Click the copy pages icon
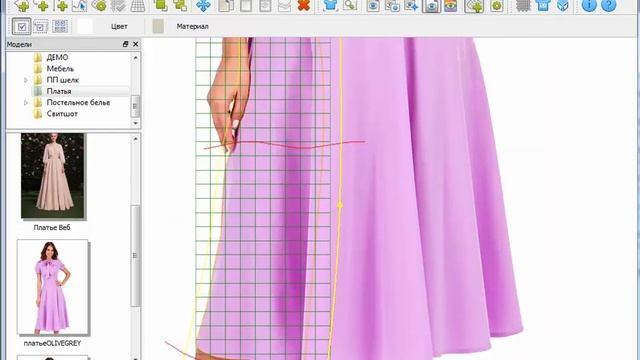Viewport: 640px width, 360px height. click(x=226, y=5)
